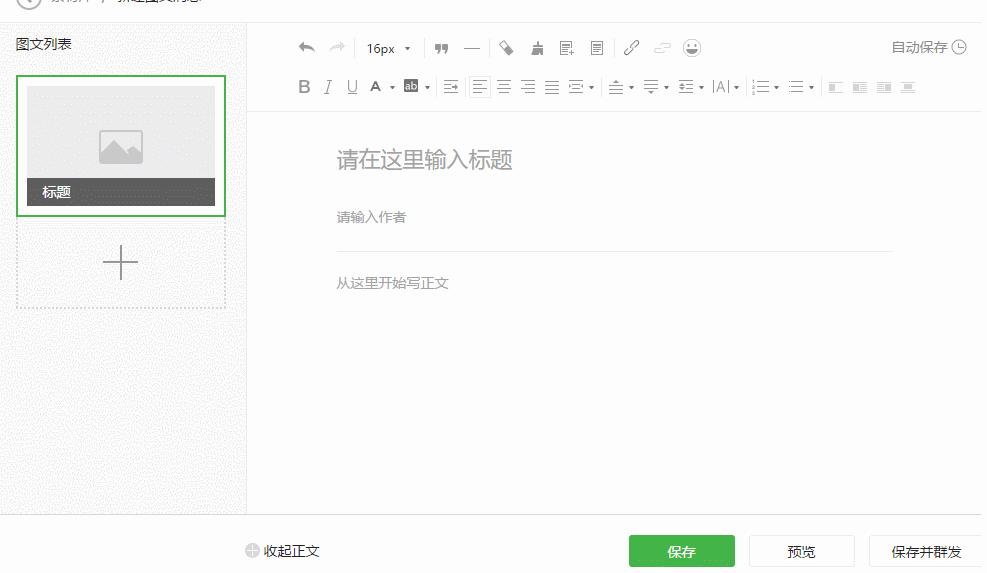Open the side margin dropdown arrow
This screenshot has height=573, width=987.
point(592,88)
